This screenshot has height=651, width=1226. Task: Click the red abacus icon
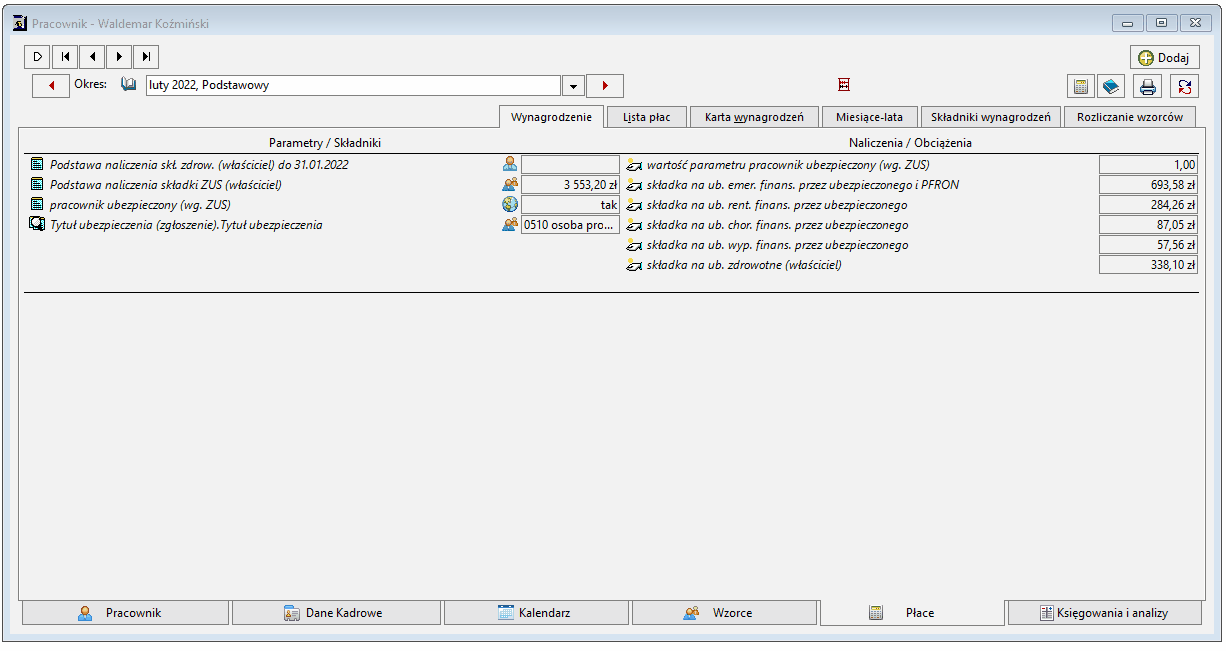(x=844, y=86)
